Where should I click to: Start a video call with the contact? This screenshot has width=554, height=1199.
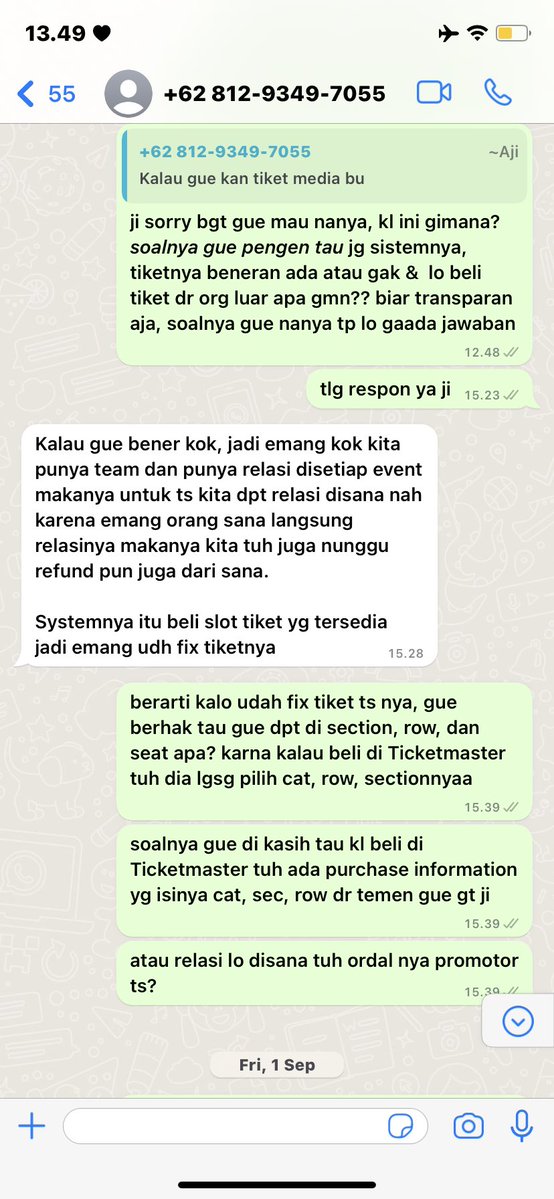click(434, 93)
